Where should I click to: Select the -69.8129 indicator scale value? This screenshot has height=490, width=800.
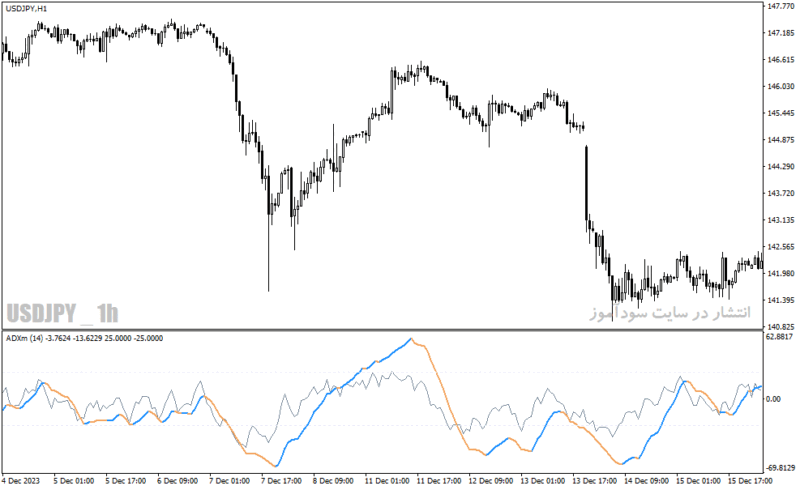781,468
